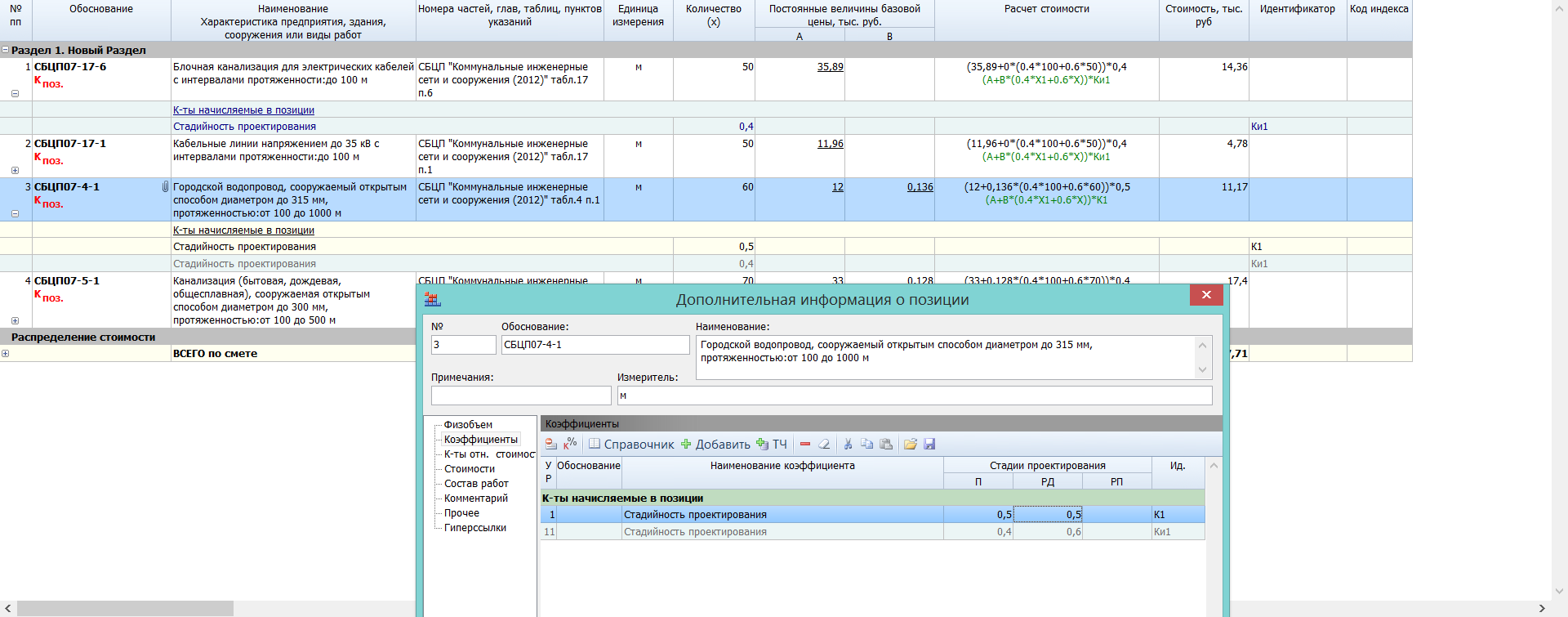Image resolution: width=1568 pixels, height=617 pixels.
Task: Click the 'Справочник' toolbar button
Action: point(631,445)
